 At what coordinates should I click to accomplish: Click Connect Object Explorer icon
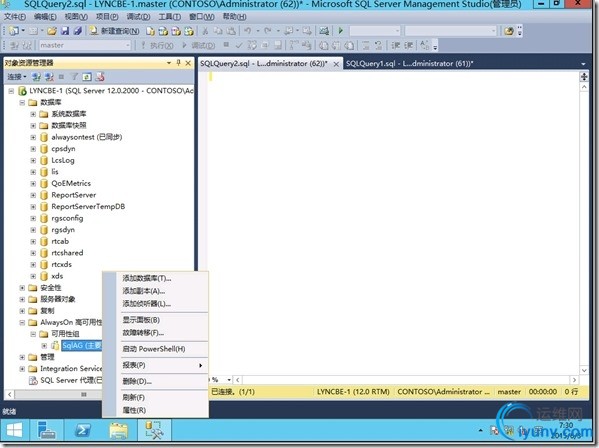36,77
